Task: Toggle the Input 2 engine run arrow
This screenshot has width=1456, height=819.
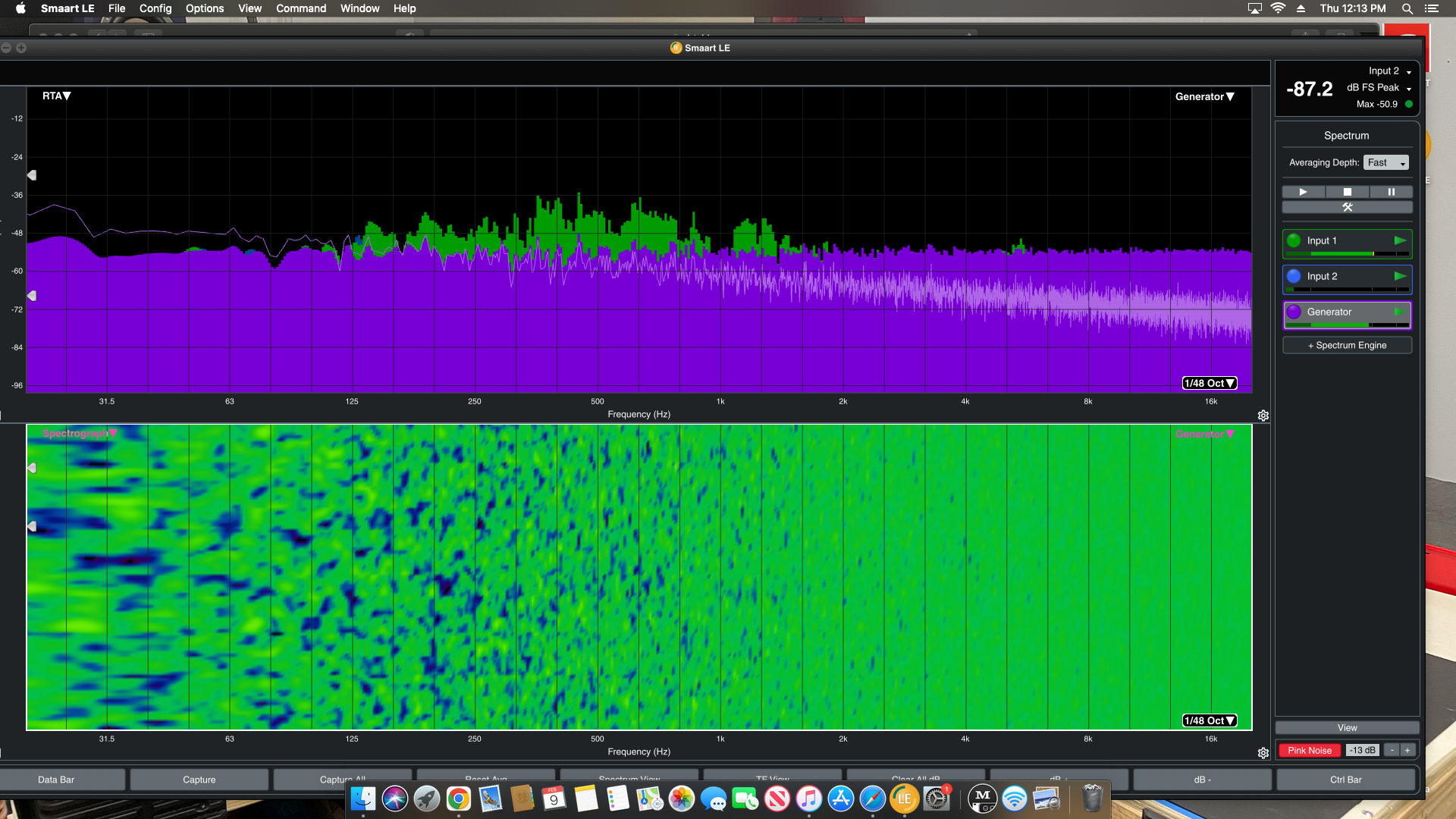Action: (x=1400, y=276)
